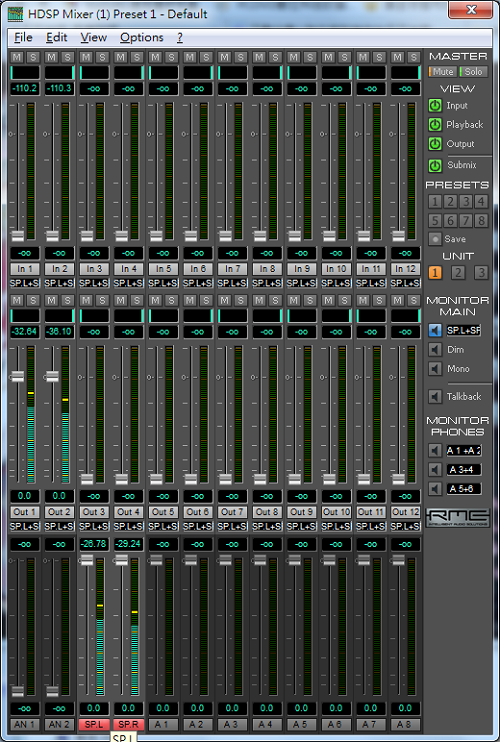Click the SP.L output fader knob
The height and width of the screenshot is (742, 500).
(x=87, y=560)
